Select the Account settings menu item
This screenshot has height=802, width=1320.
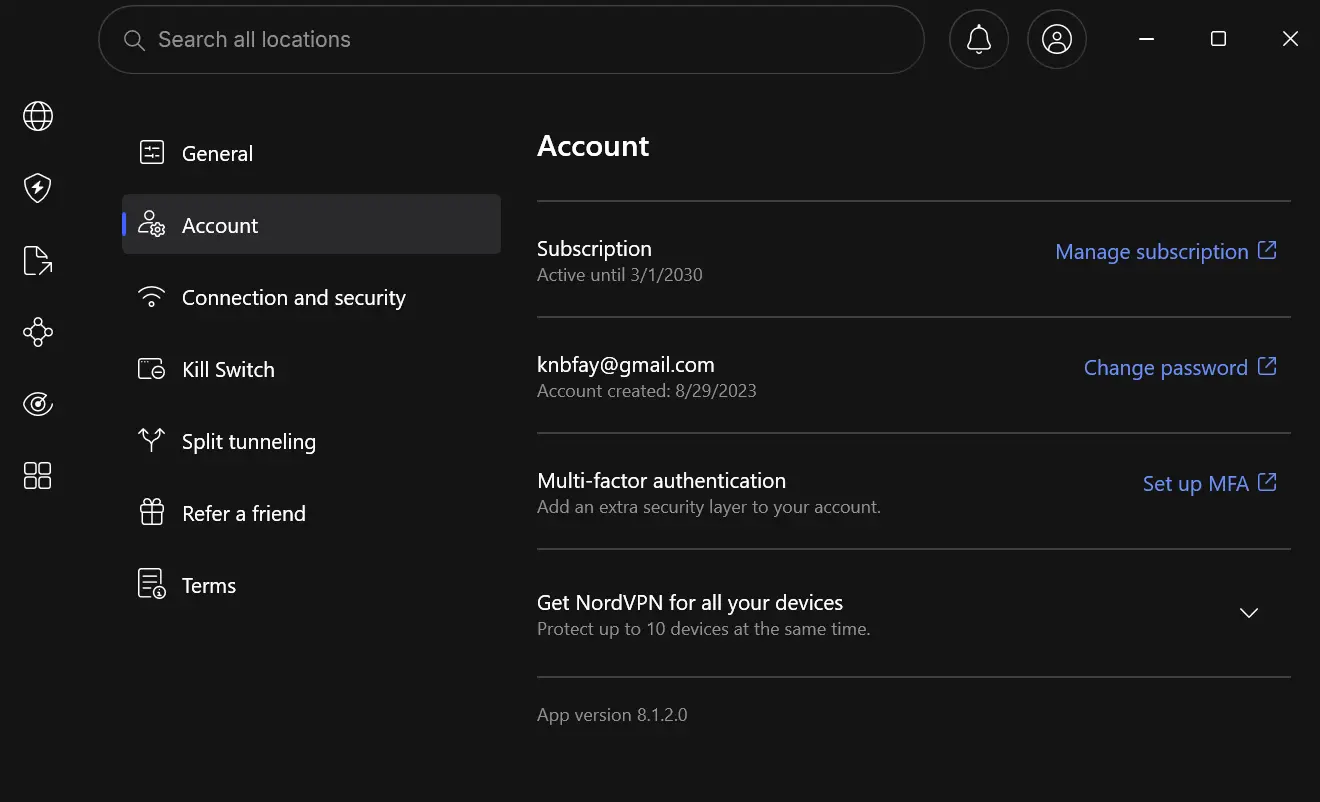point(311,225)
